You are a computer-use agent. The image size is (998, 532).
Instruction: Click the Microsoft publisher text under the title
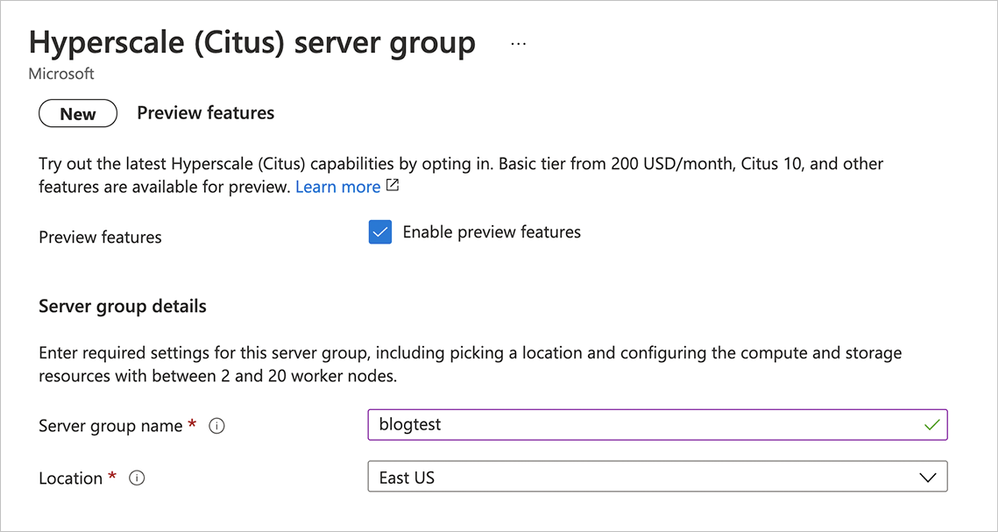pyautogui.click(x=62, y=73)
